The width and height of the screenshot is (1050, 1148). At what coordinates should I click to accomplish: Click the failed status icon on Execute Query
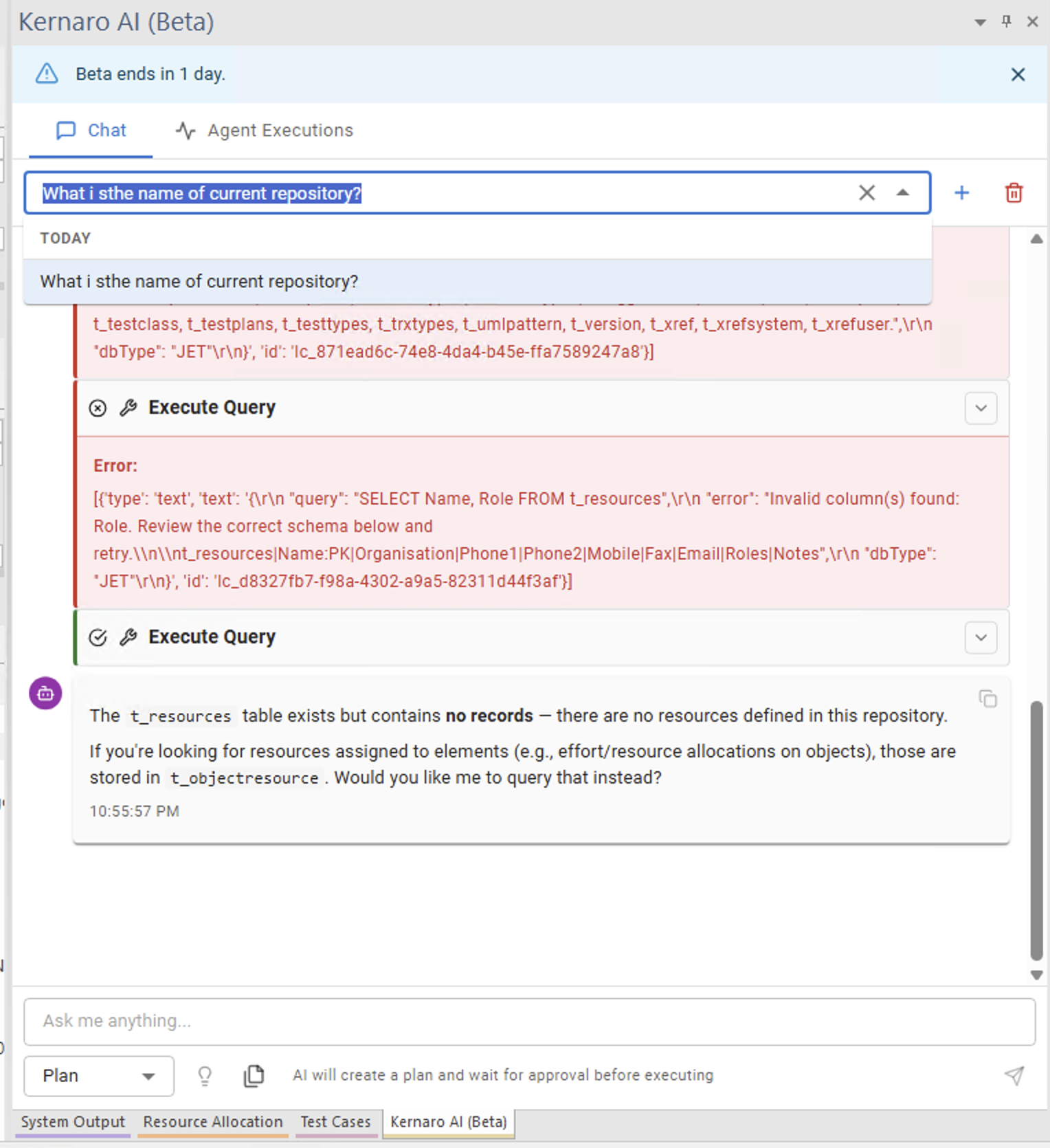click(x=98, y=408)
